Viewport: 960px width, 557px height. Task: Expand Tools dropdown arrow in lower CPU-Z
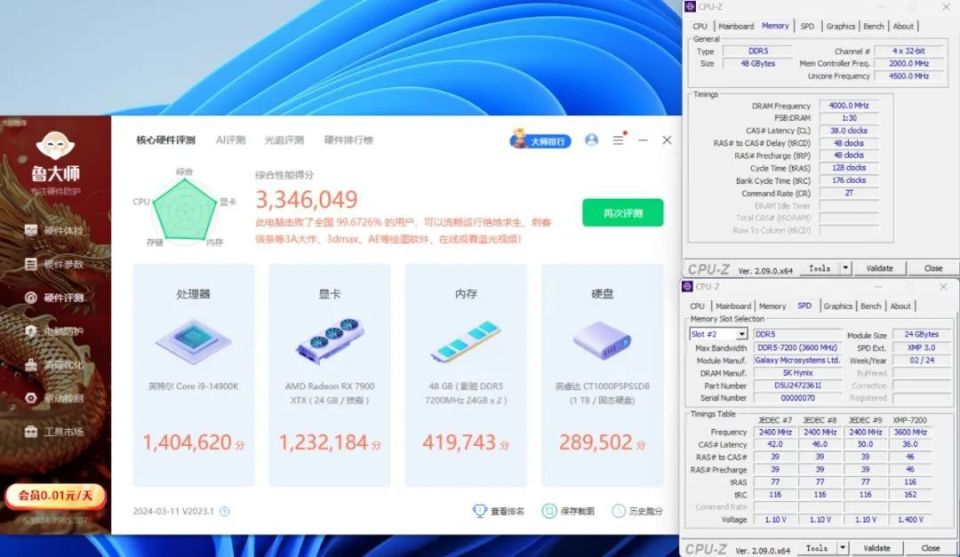842,548
